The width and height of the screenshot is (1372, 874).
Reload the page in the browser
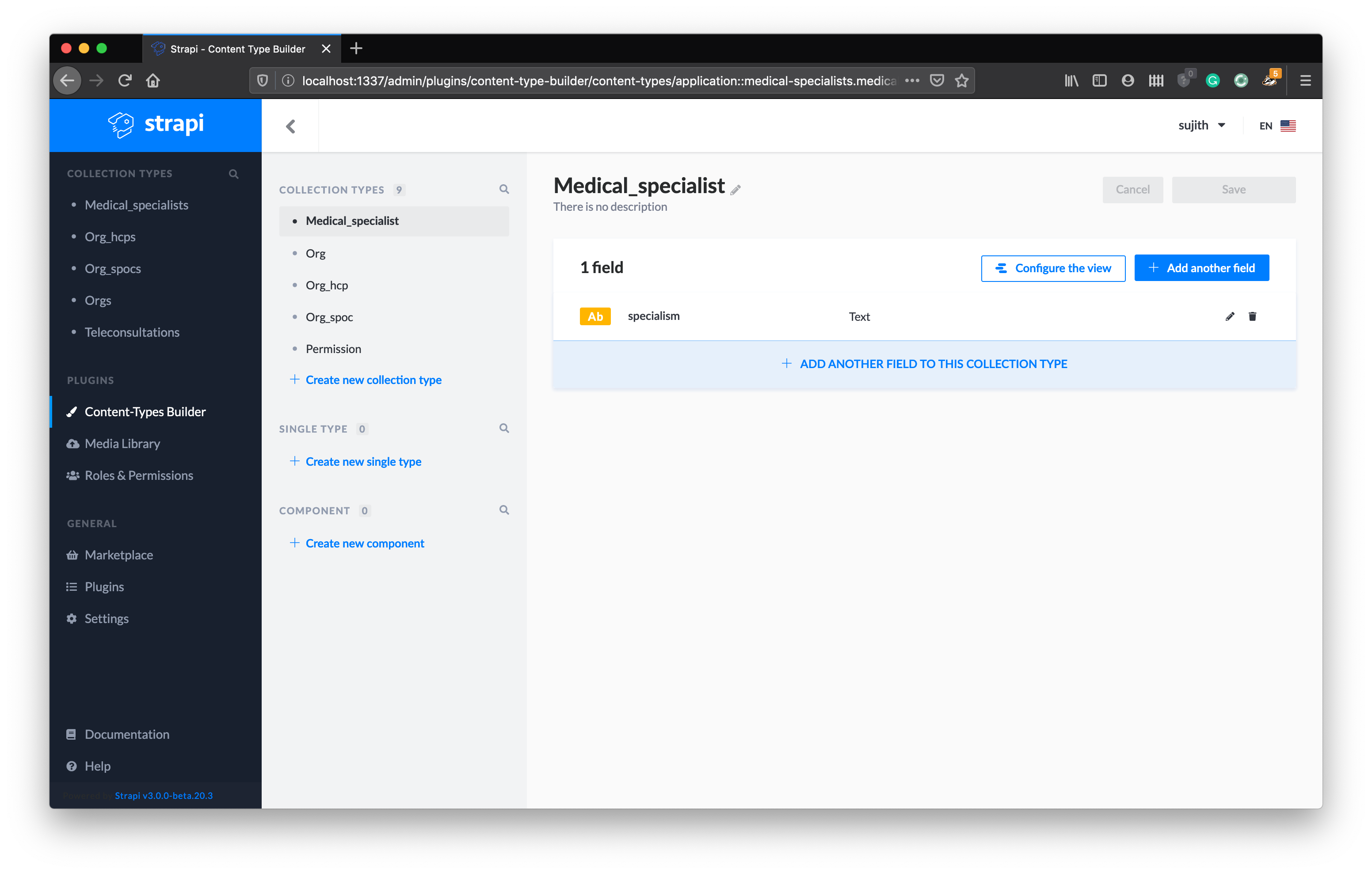[x=125, y=80]
